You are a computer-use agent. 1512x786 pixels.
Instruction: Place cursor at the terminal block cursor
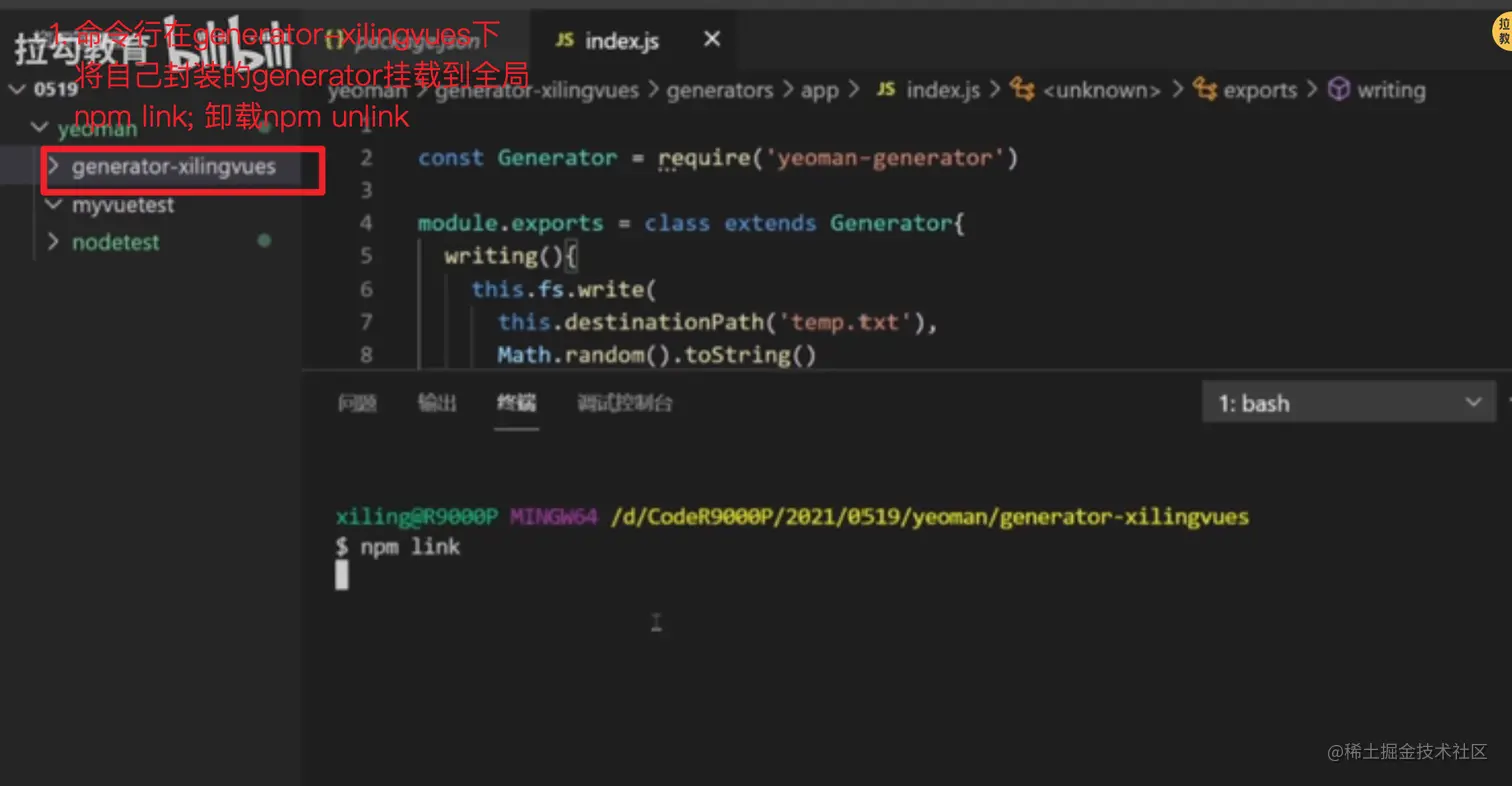pyautogui.click(x=342, y=575)
